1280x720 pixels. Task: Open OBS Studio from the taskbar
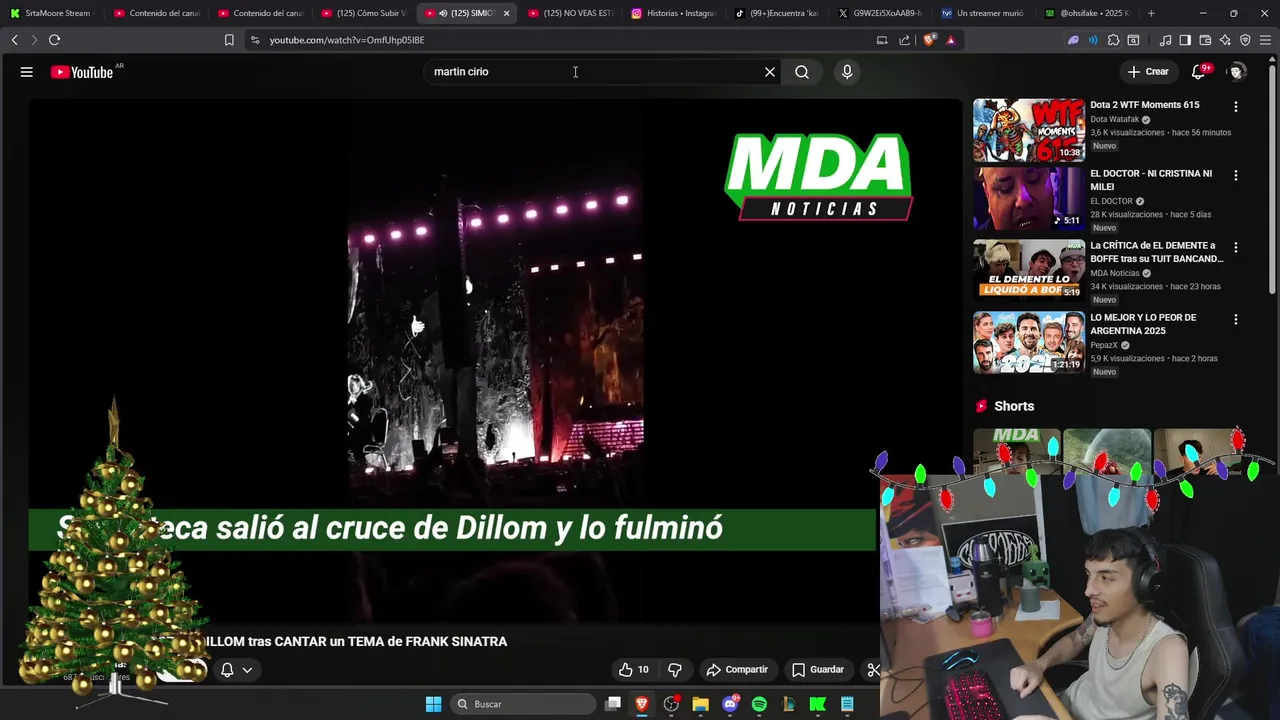(x=671, y=704)
